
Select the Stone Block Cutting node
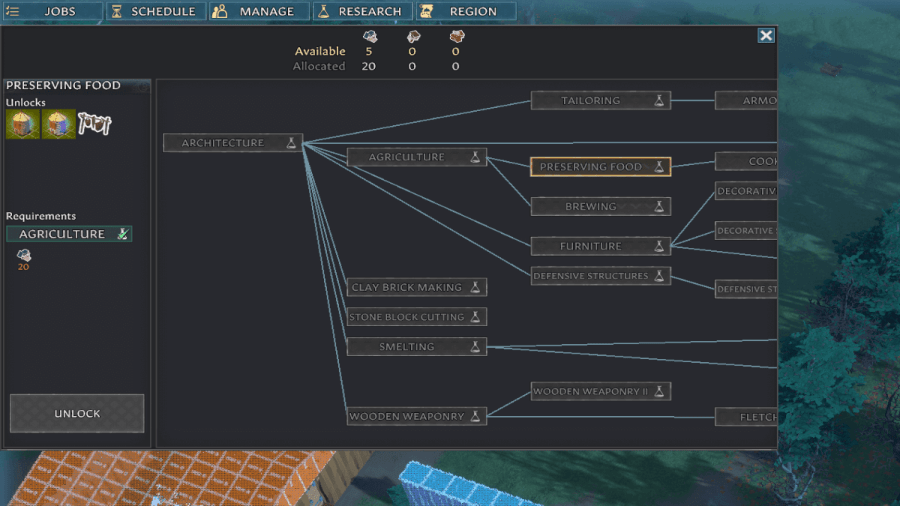pos(407,317)
